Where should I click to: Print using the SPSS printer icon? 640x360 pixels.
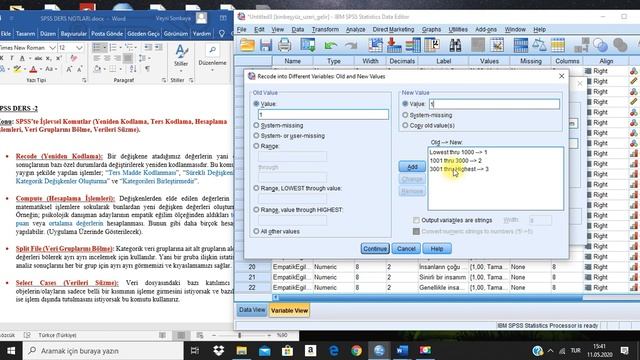coord(284,45)
